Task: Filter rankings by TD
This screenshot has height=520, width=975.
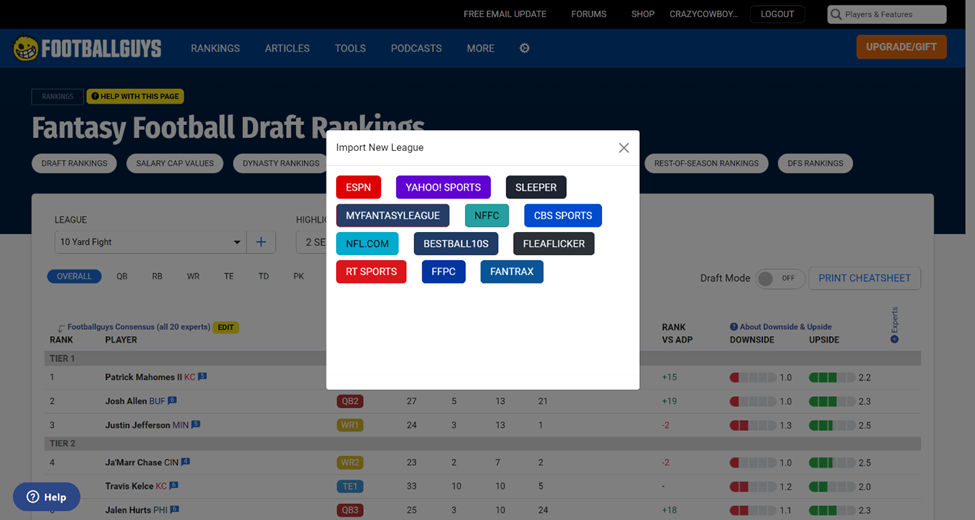Action: [264, 276]
